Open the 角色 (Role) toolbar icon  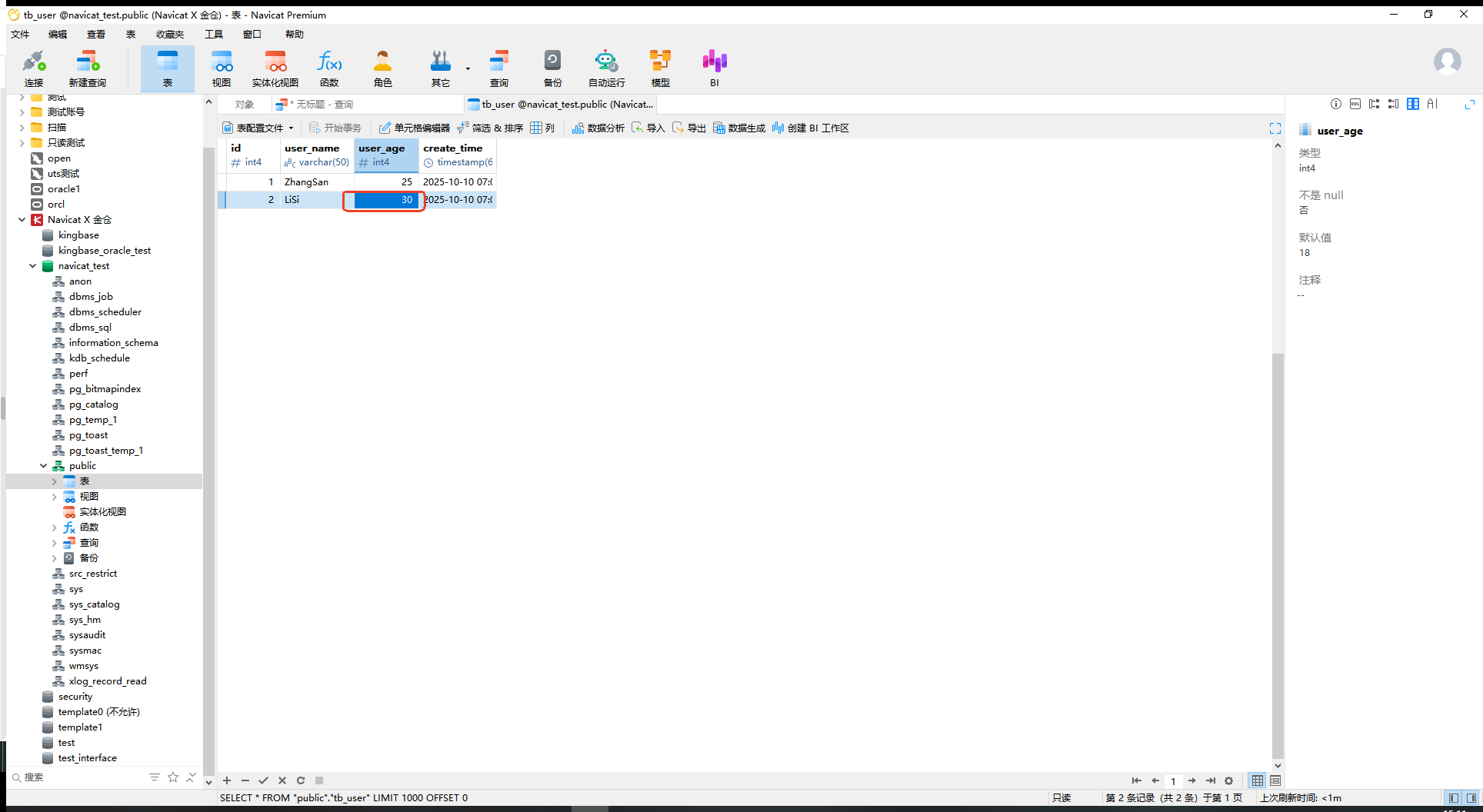click(383, 68)
